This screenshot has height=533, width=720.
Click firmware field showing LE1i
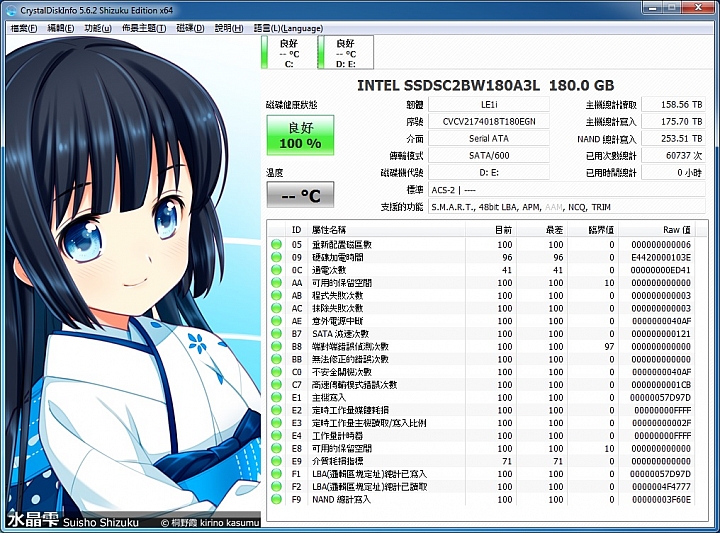point(489,104)
